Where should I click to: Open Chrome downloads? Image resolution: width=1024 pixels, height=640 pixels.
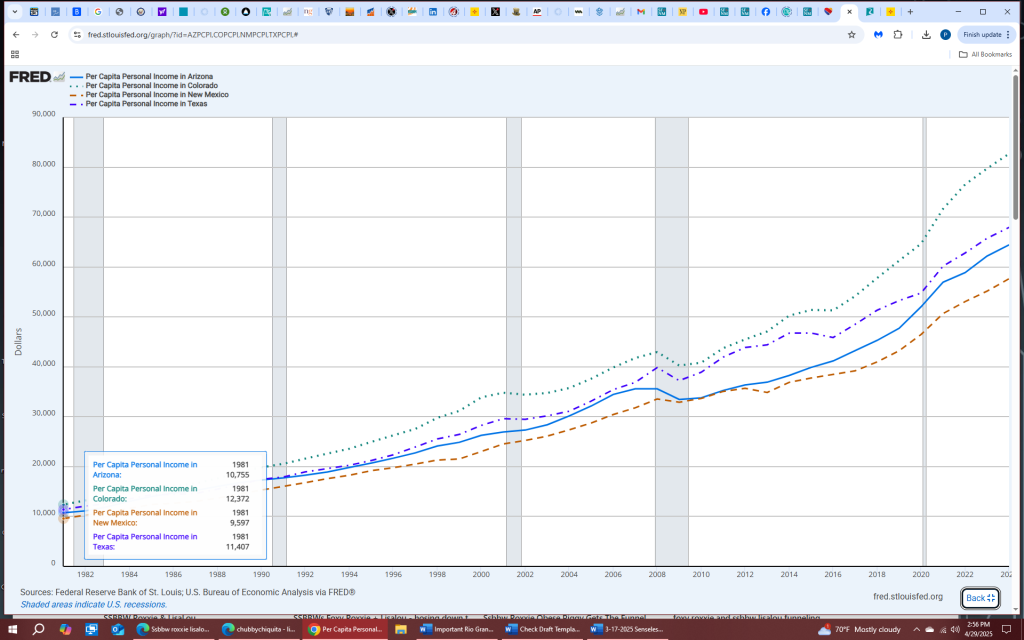point(926,34)
